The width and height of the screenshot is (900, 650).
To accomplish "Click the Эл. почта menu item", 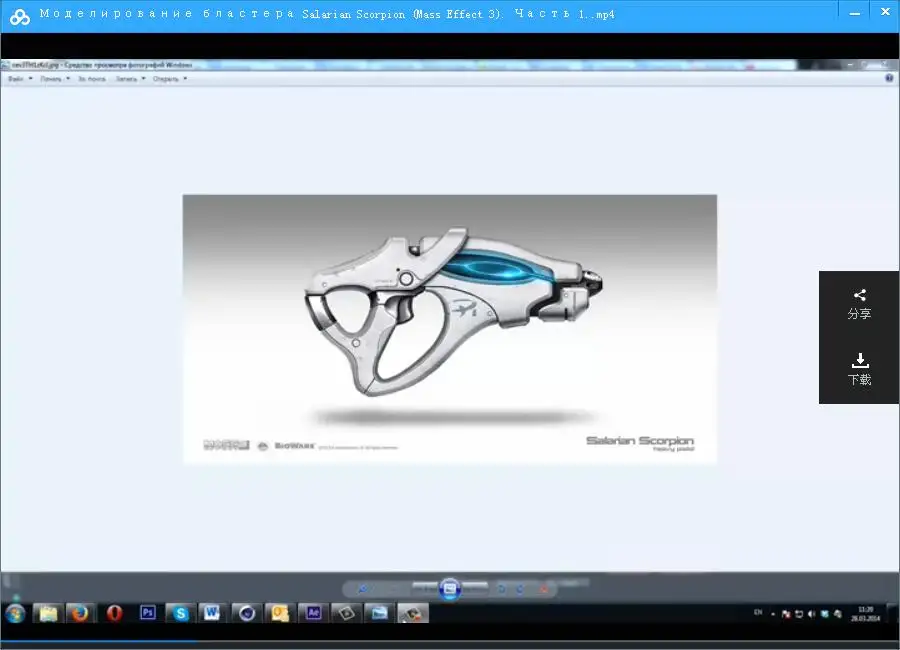I will tap(92, 79).
